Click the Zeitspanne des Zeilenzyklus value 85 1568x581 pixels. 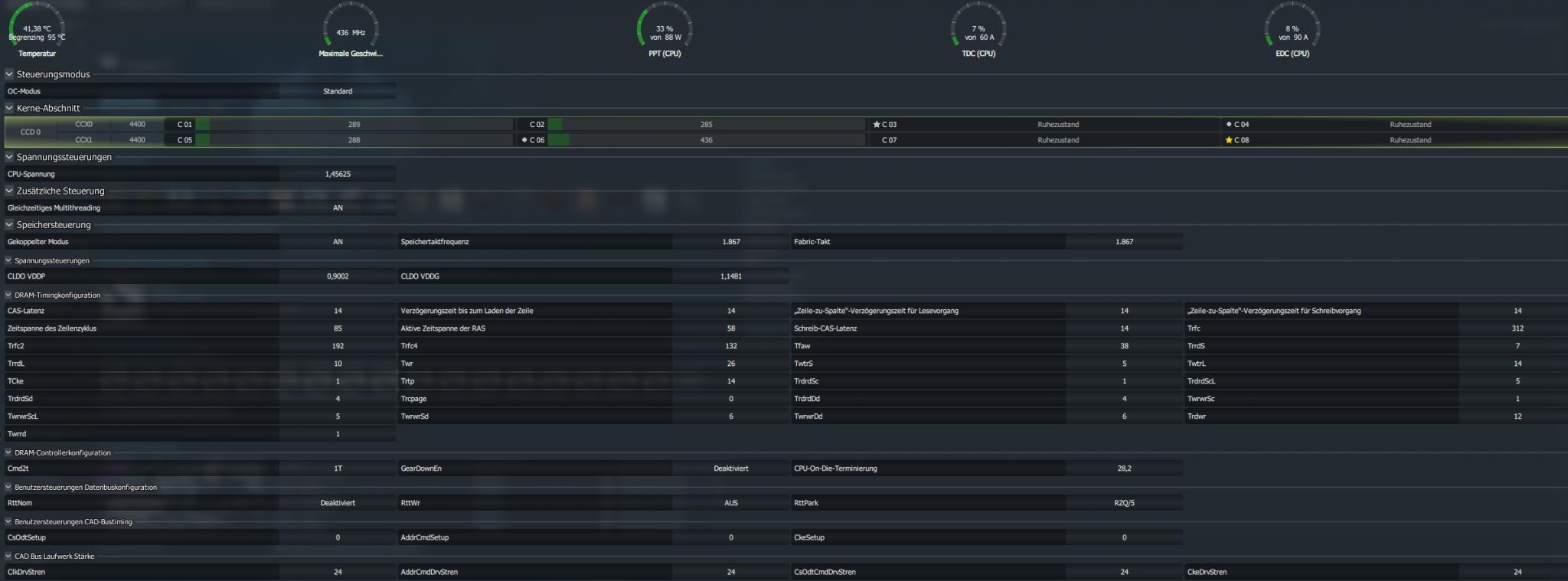pyautogui.click(x=338, y=328)
